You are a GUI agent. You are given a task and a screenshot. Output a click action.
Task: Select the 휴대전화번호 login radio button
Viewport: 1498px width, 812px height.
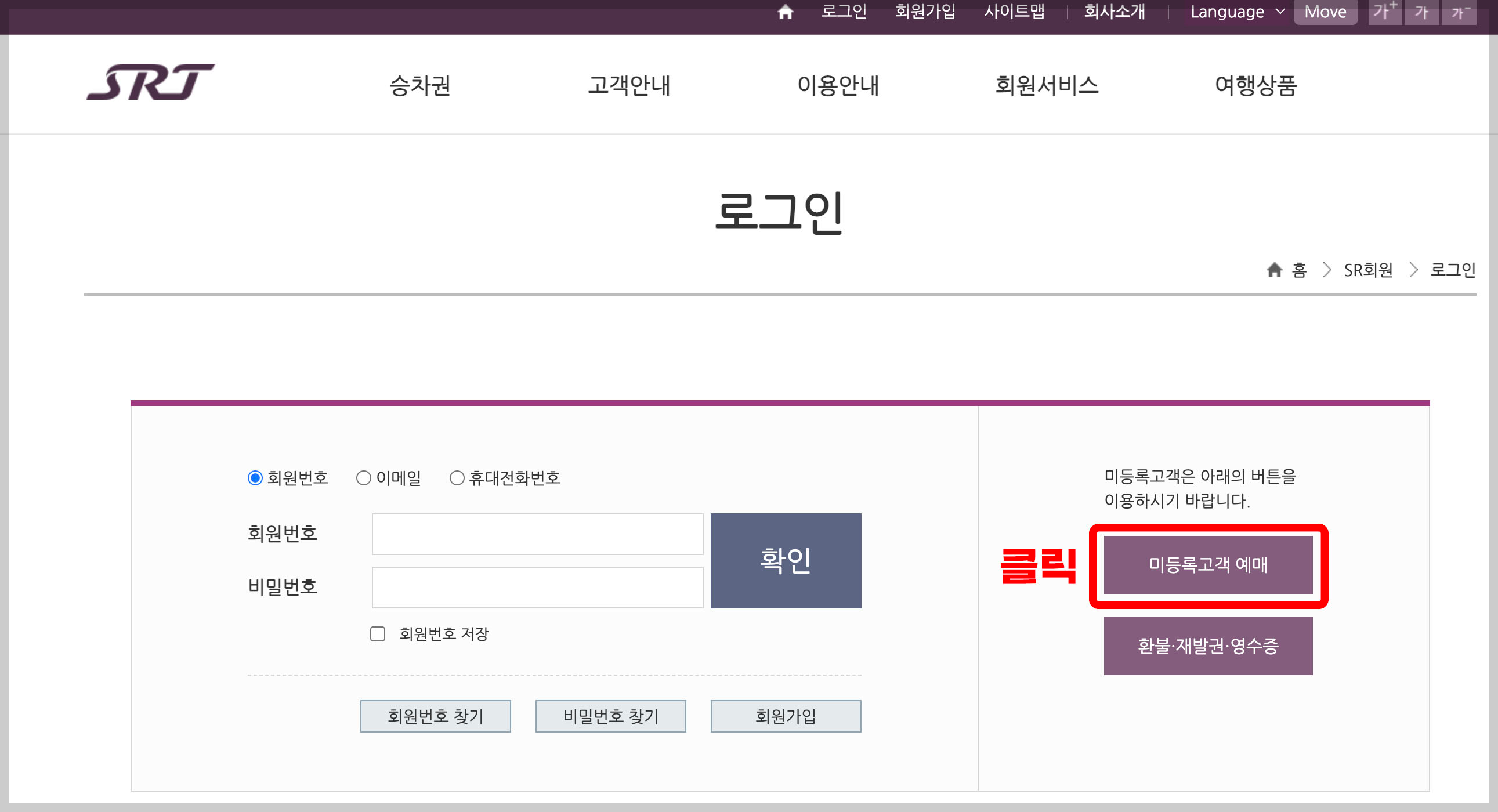coord(457,478)
